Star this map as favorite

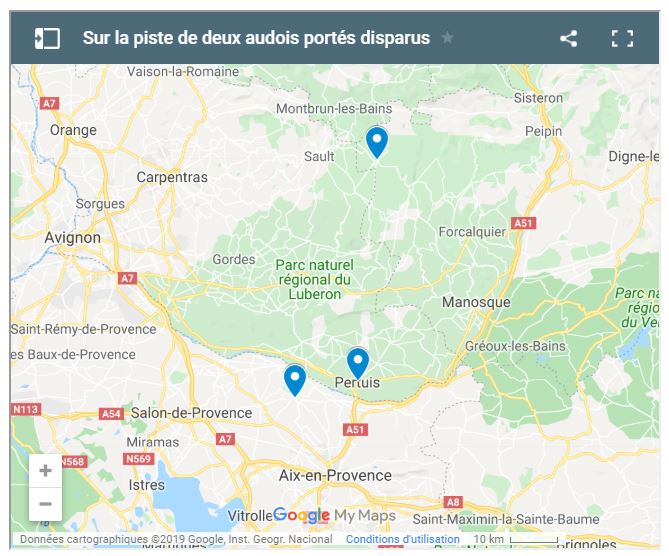click(447, 38)
